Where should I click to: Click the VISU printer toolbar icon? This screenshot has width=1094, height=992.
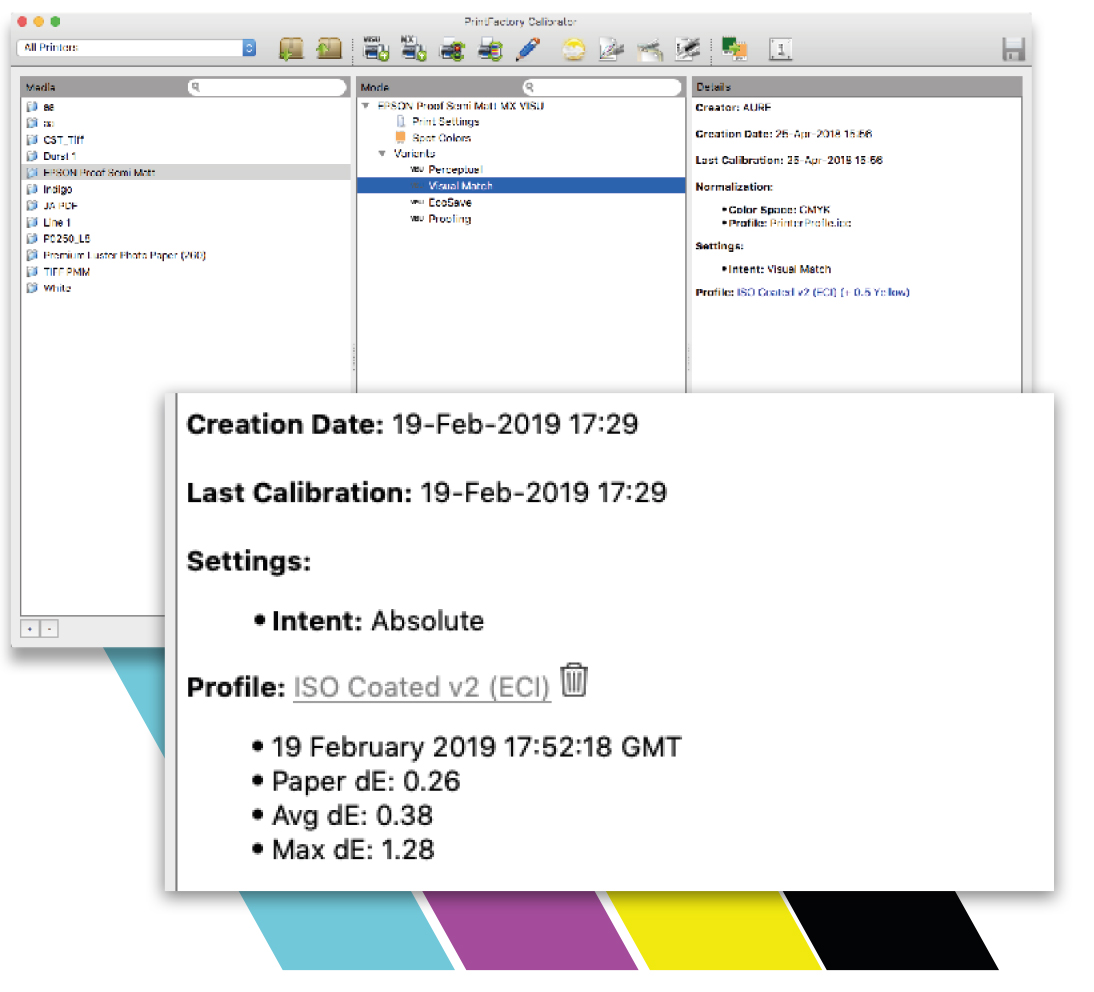click(x=374, y=48)
